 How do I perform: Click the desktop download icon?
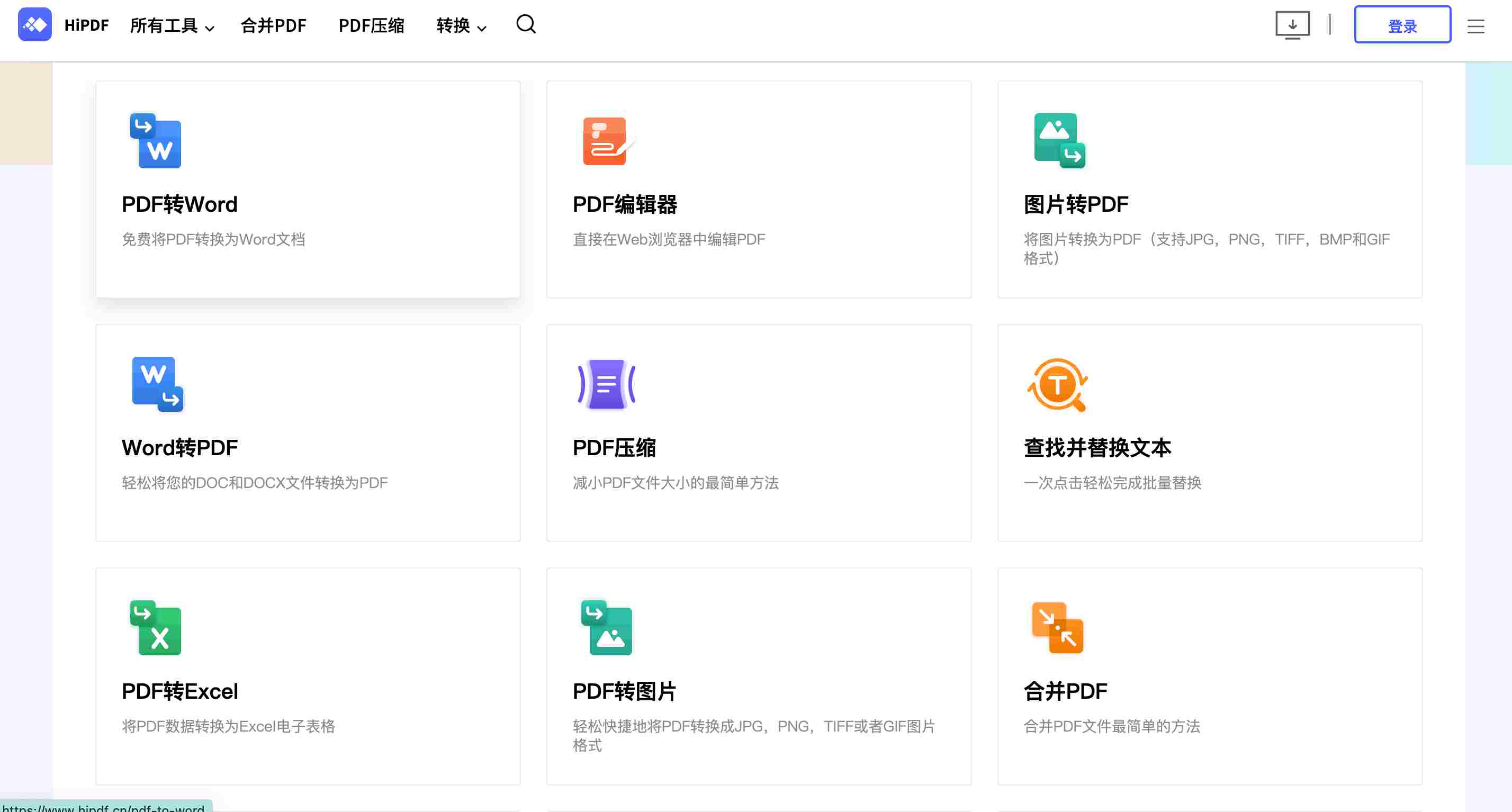click(x=1292, y=25)
